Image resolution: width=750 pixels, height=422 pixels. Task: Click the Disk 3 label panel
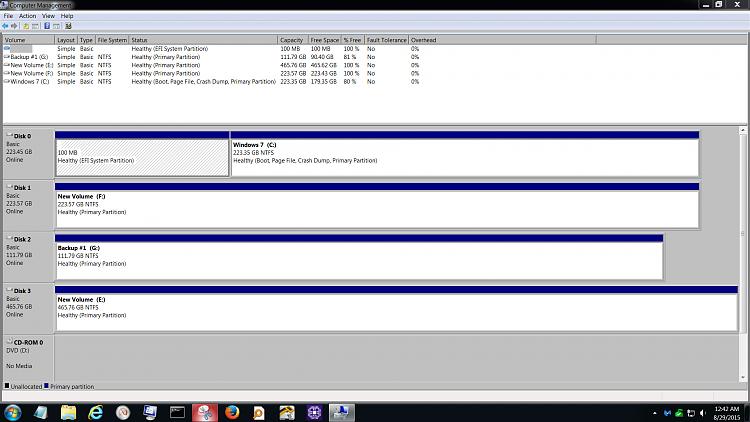click(29, 308)
